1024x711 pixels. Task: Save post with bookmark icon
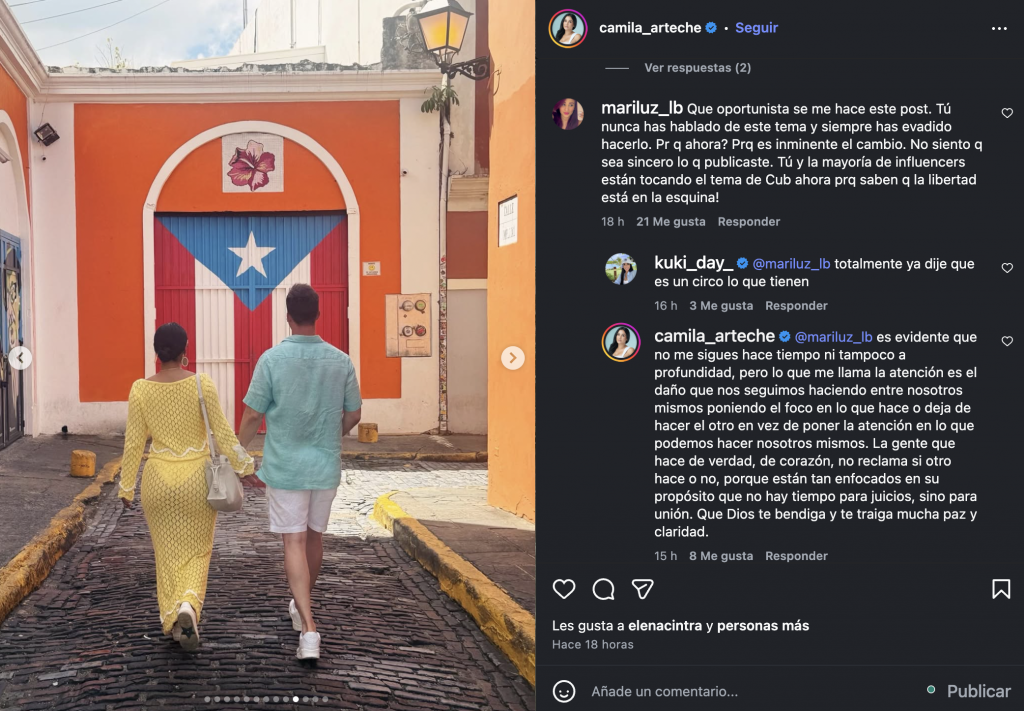(1000, 589)
